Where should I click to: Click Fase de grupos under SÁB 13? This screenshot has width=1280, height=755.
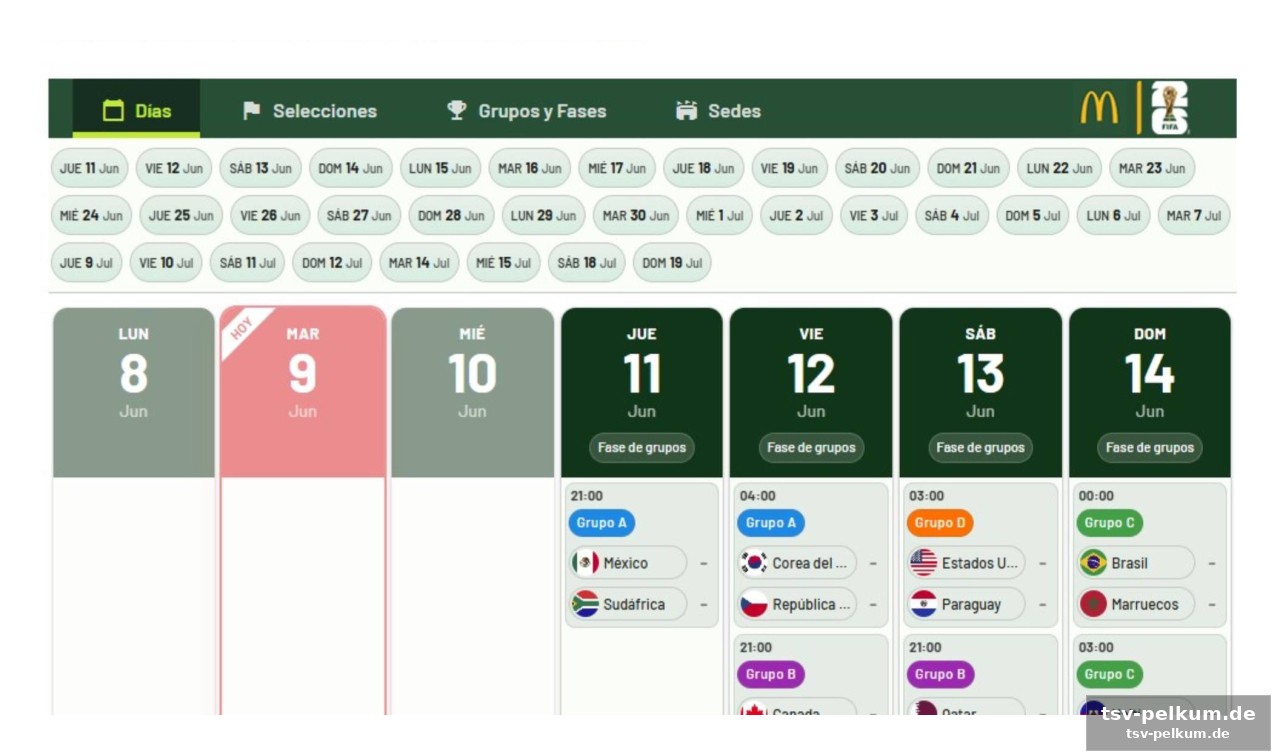(x=980, y=447)
